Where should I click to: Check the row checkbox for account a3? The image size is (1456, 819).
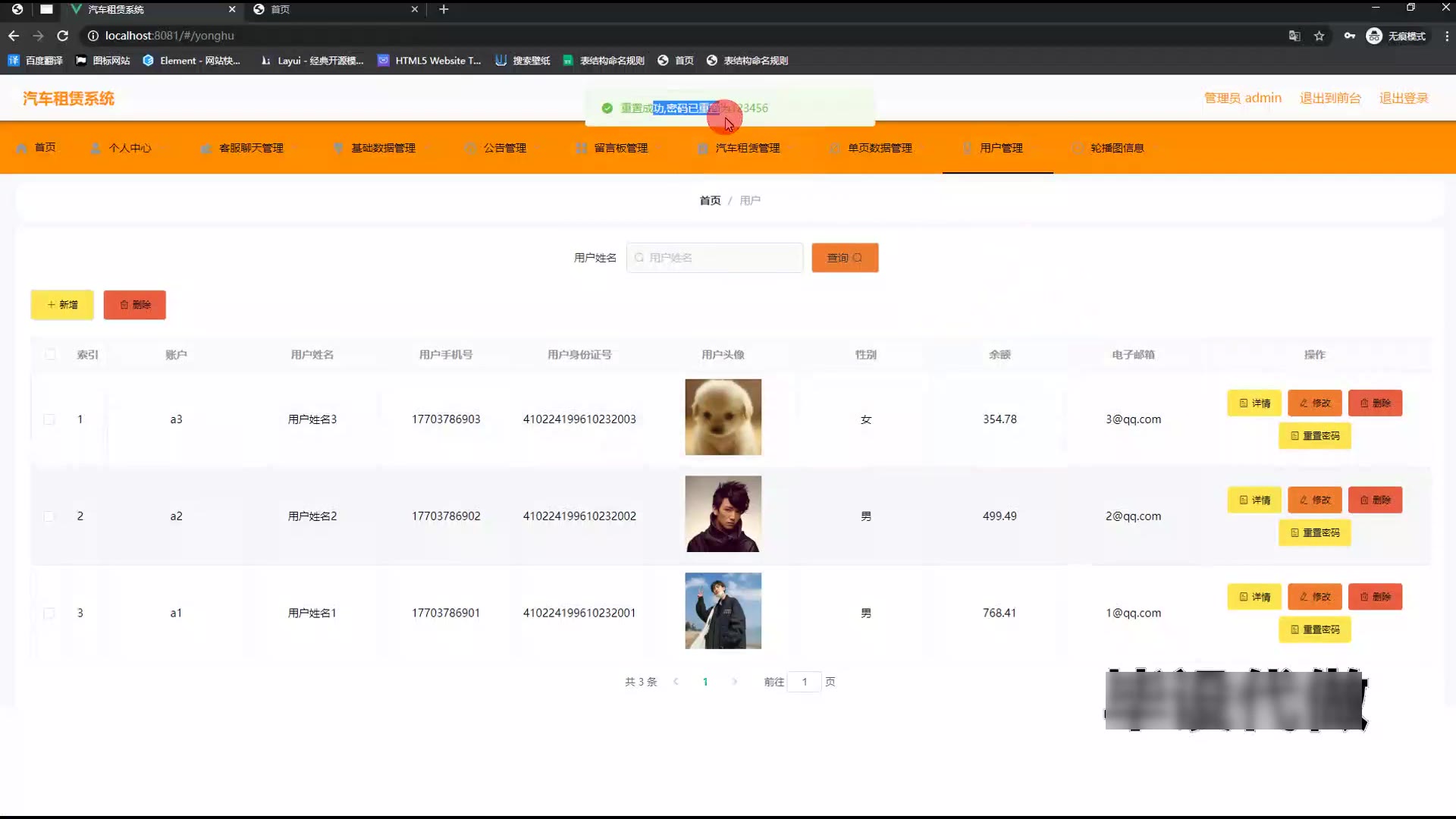(49, 419)
